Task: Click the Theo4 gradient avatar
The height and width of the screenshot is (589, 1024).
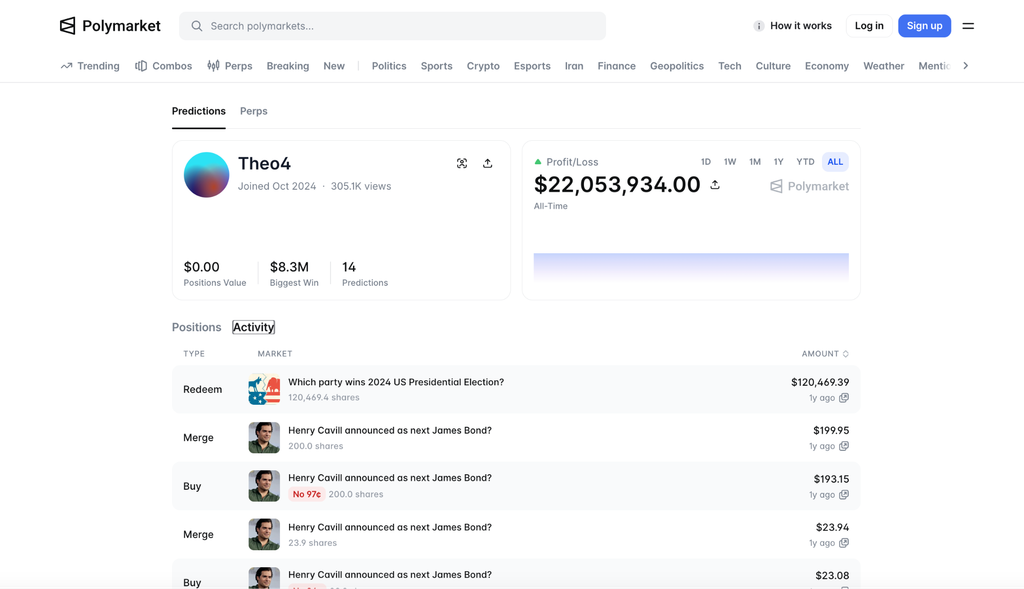Action: [206, 175]
